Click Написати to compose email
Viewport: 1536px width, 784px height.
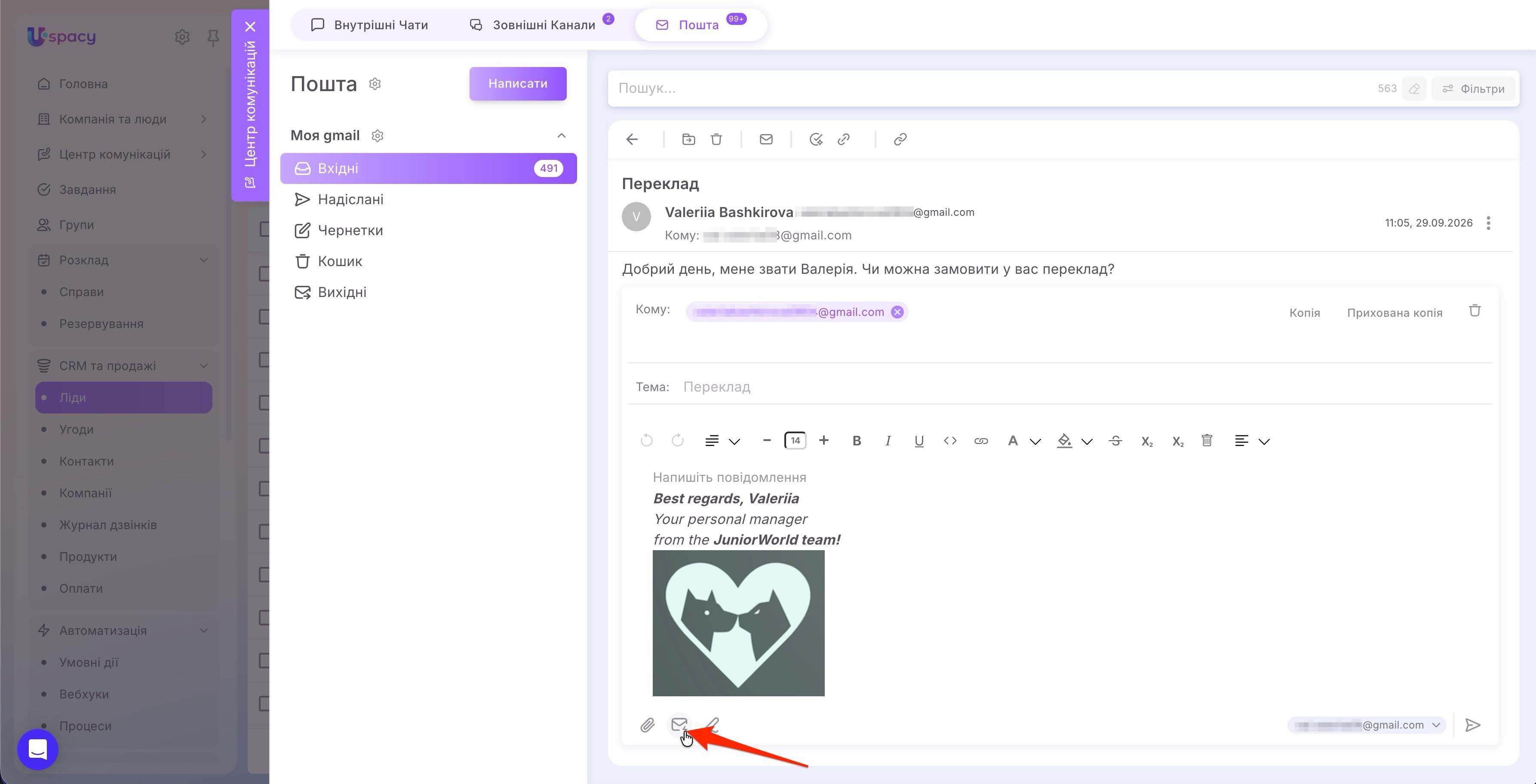[x=518, y=84]
